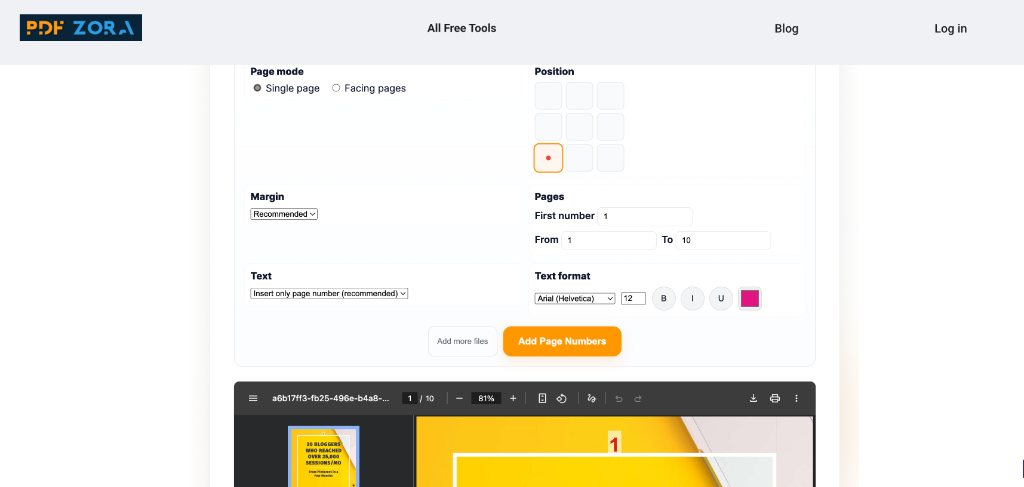Select the Draw annotation tool
The width and height of the screenshot is (1024, 487).
[x=592, y=398]
